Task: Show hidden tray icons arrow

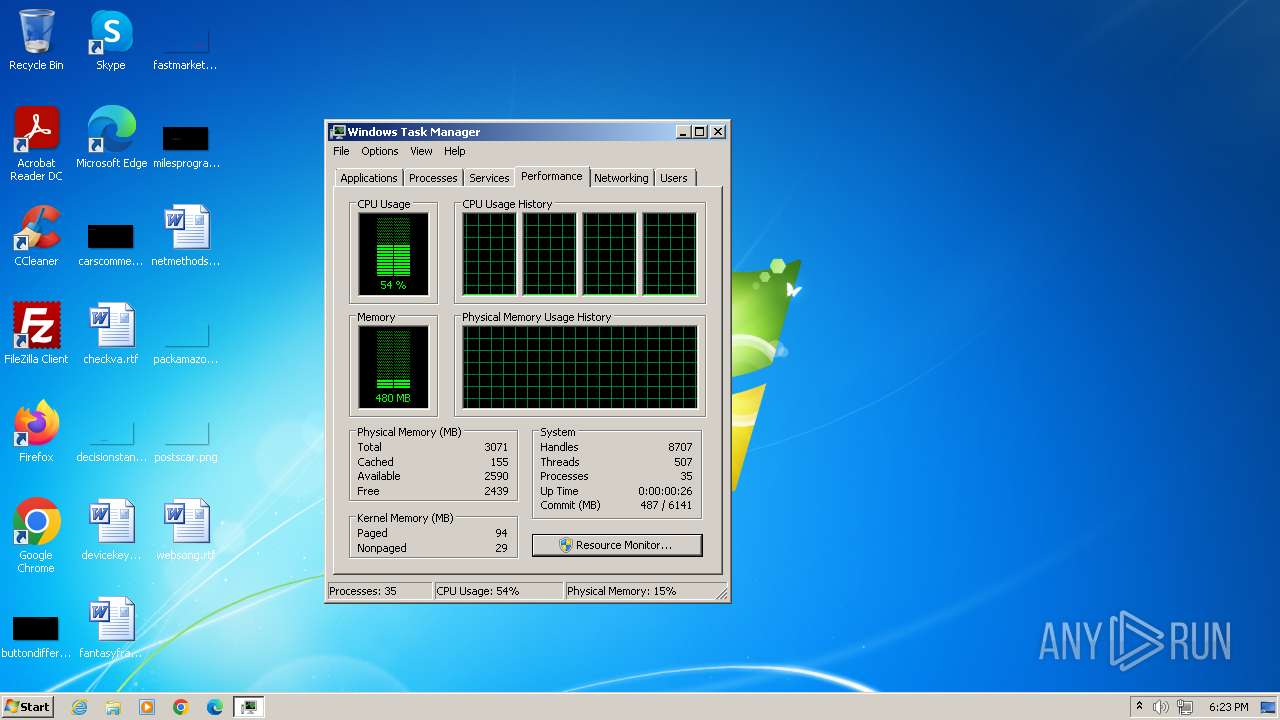Action: click(x=1139, y=707)
